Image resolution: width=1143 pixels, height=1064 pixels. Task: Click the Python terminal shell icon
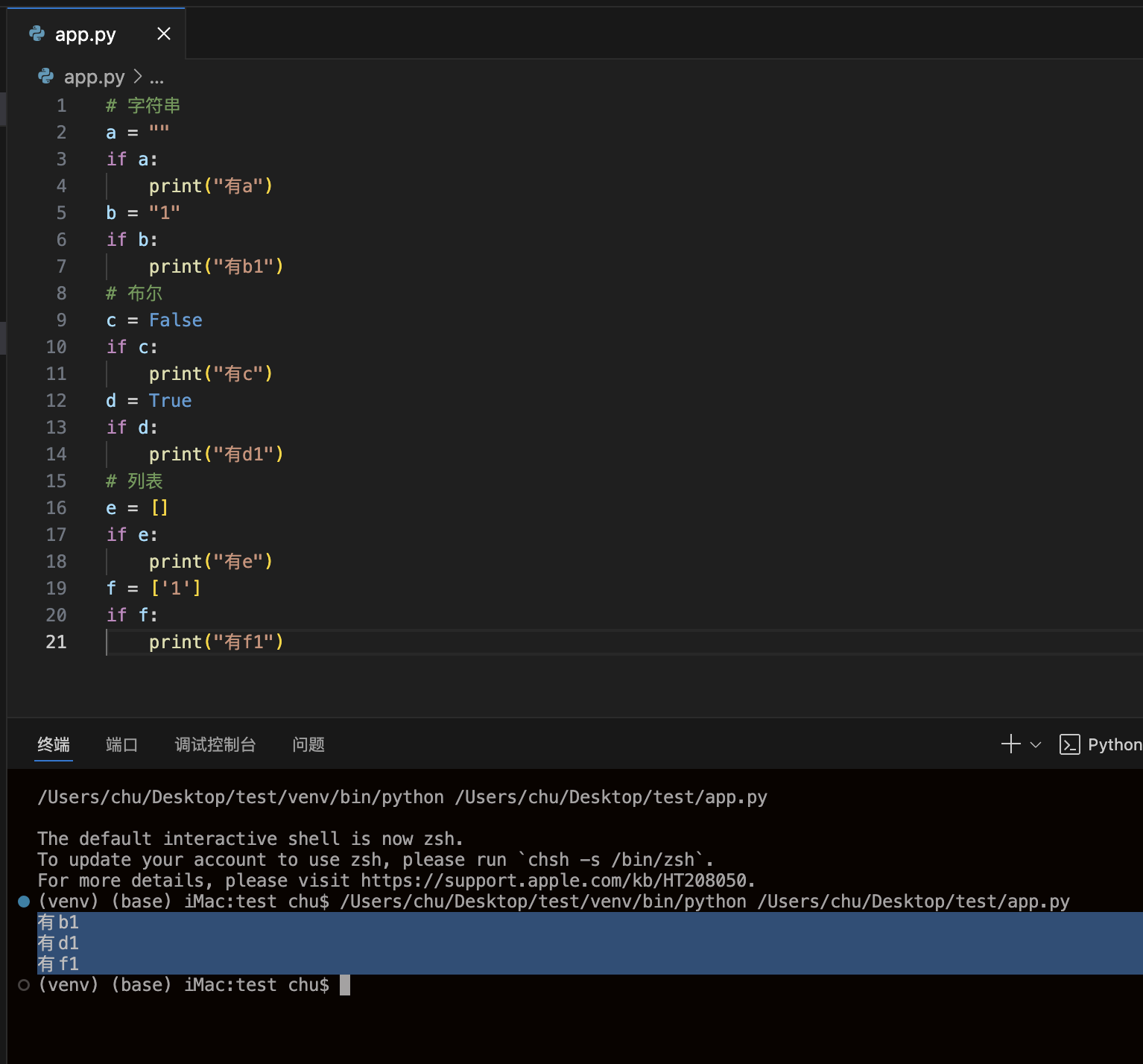coord(1069,744)
